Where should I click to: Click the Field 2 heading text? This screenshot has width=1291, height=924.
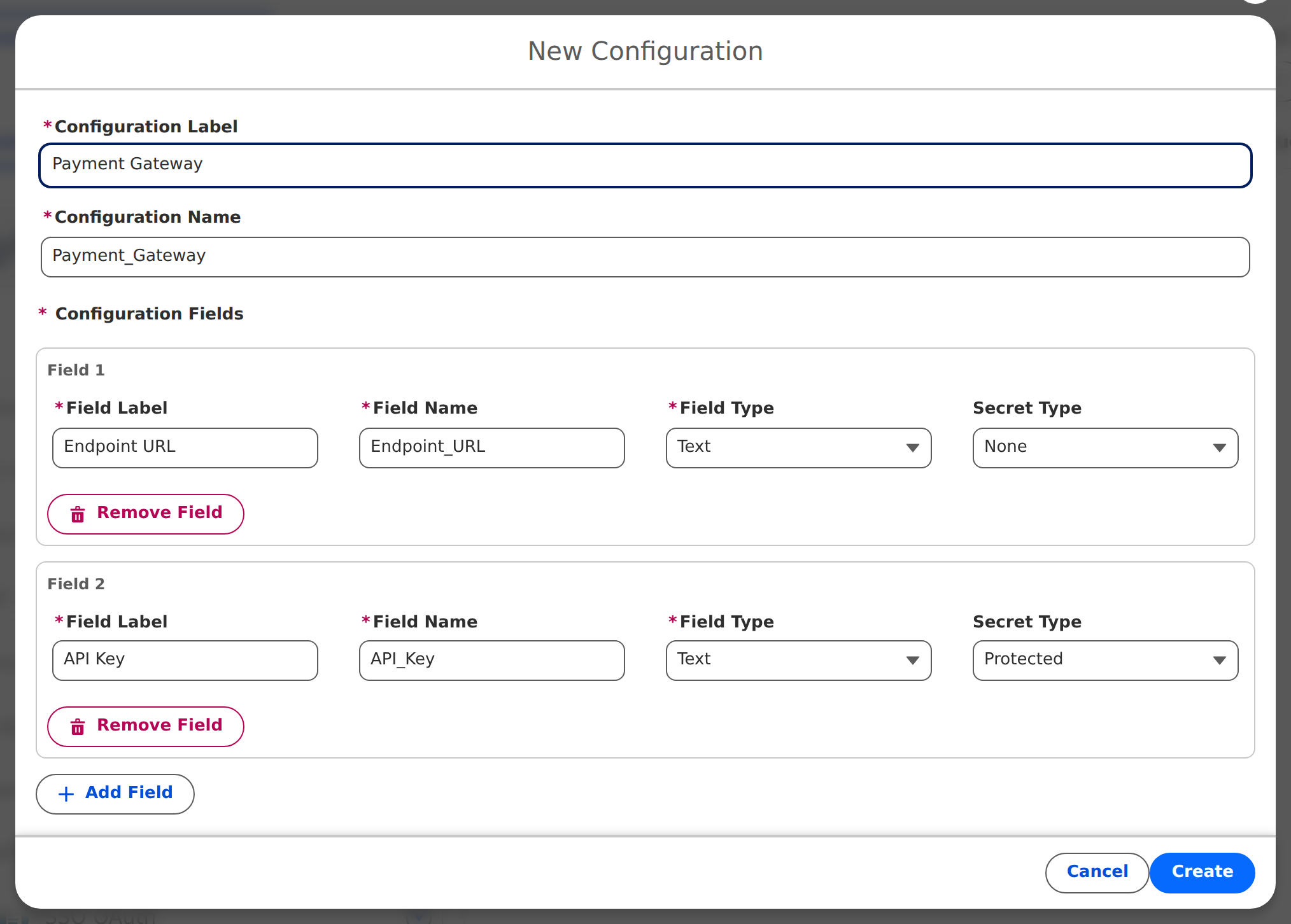pos(76,584)
